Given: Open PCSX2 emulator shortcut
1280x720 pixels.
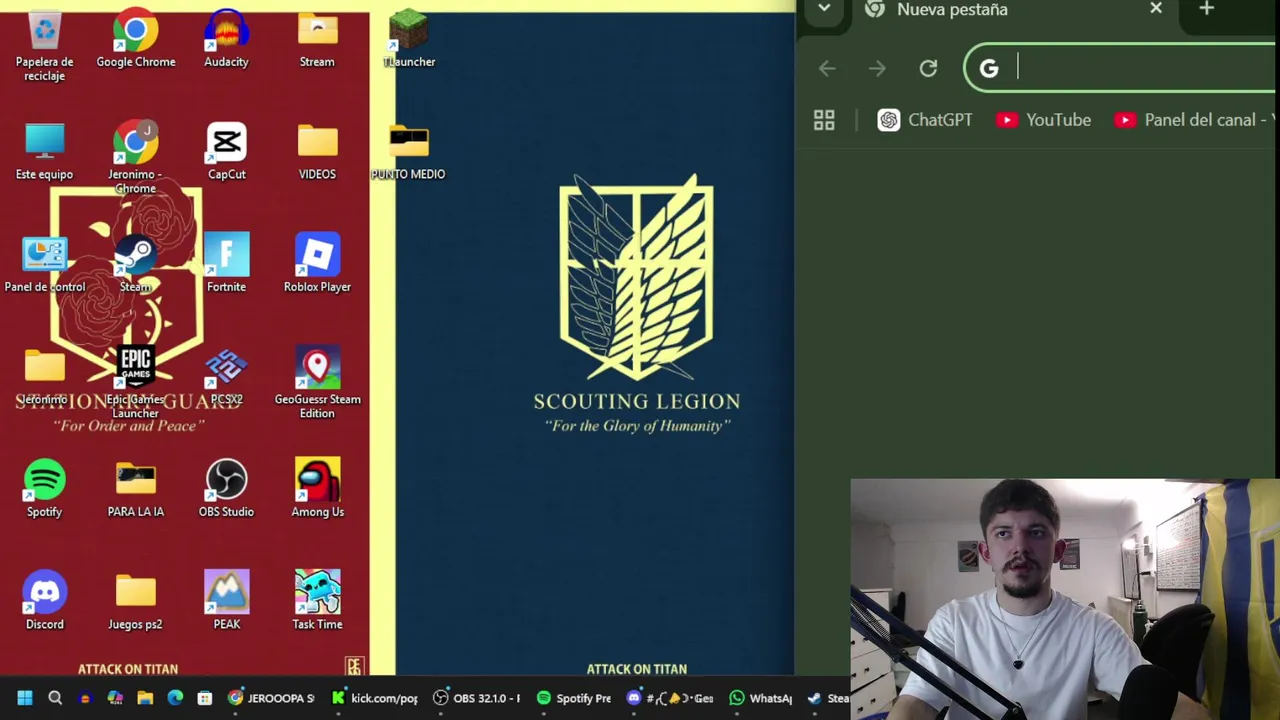Looking at the screenshot, I should point(226,377).
